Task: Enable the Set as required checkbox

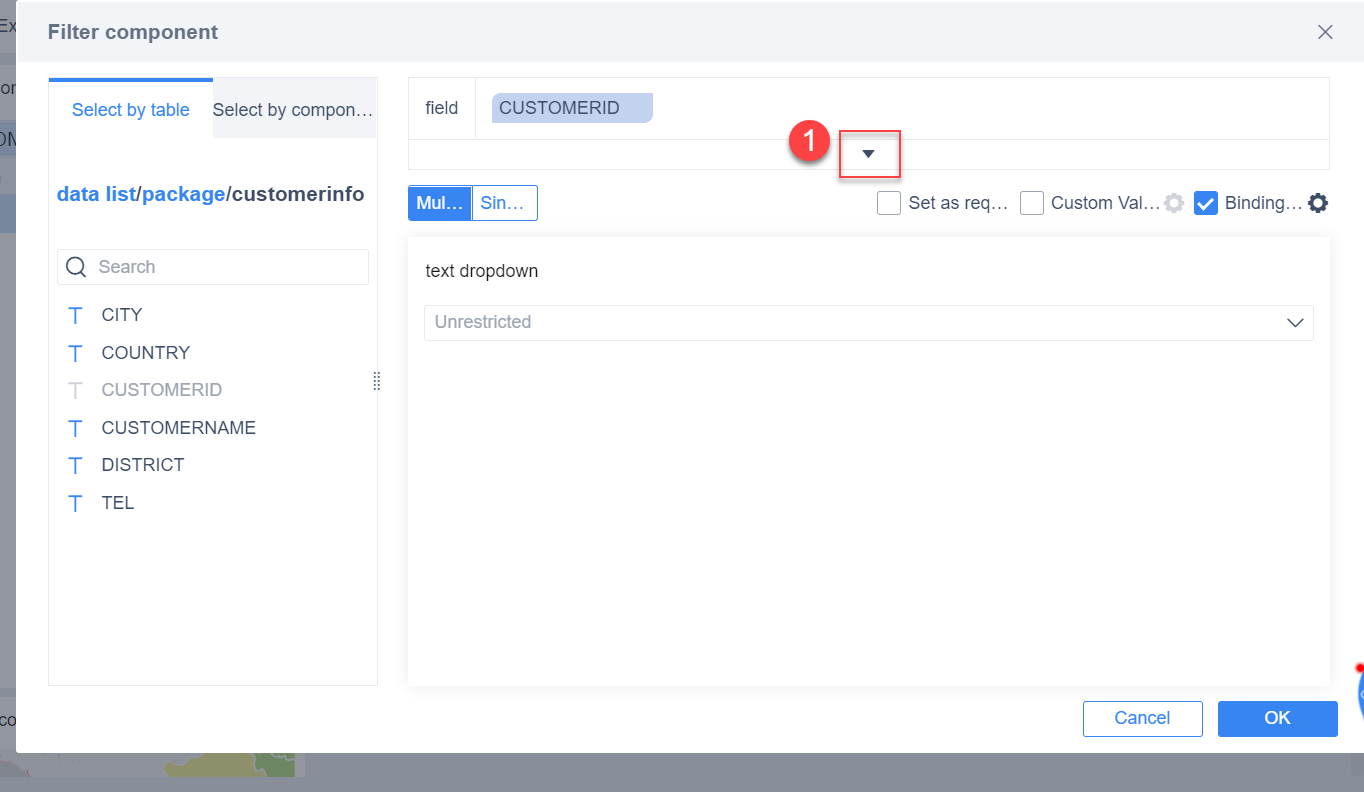Action: click(x=889, y=203)
